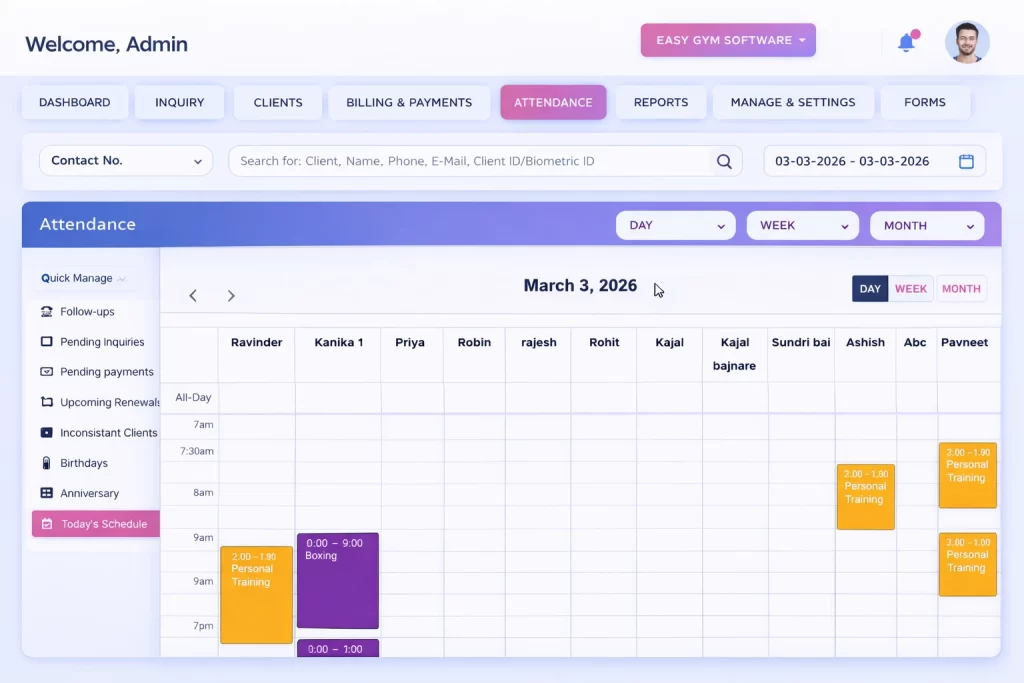Click the search magnifier icon

pos(724,161)
